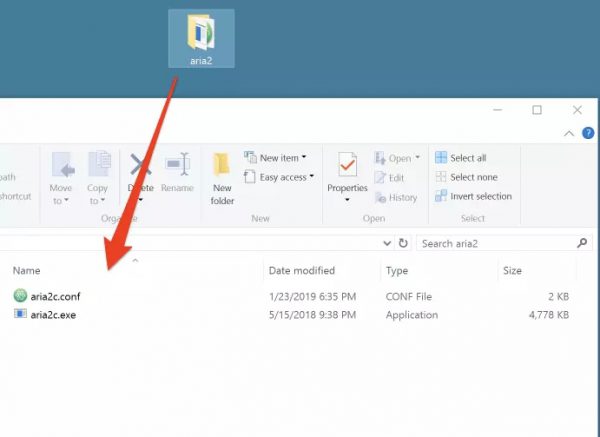Choose Invert selection in the ribbon
The width and height of the screenshot is (600, 437).
tap(473, 196)
